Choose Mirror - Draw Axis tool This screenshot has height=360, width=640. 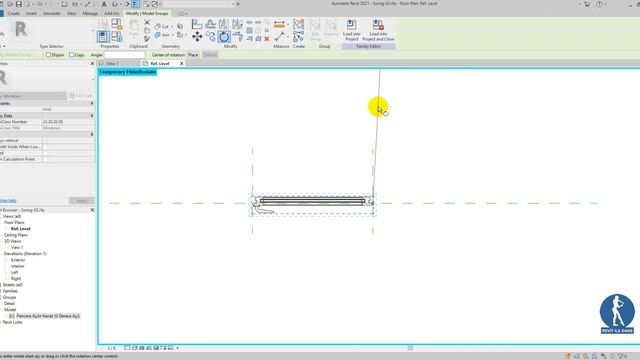click(237, 24)
